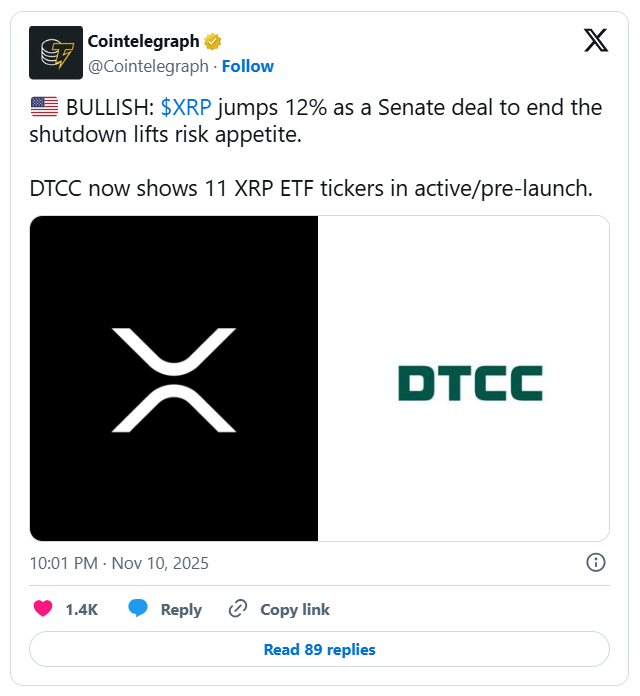Screen dimensions: 640x696
Task: Click the gold verified badge
Action: click(x=213, y=42)
